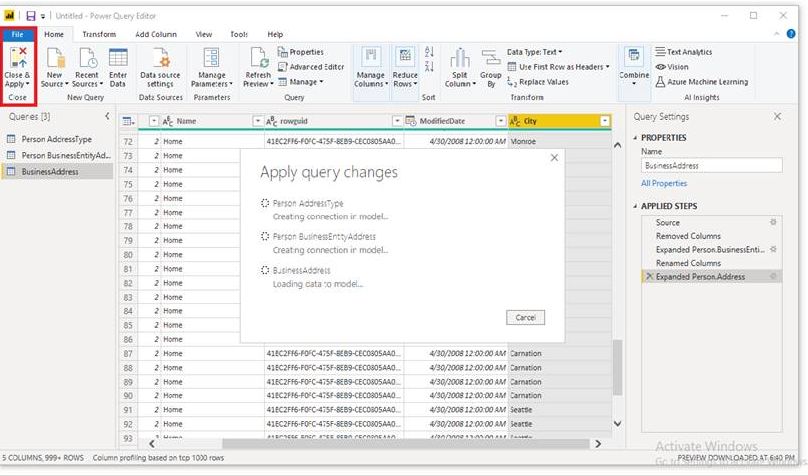This screenshot has width=808, height=476.
Task: Select the Person AddressType query
Action: [x=57, y=139]
